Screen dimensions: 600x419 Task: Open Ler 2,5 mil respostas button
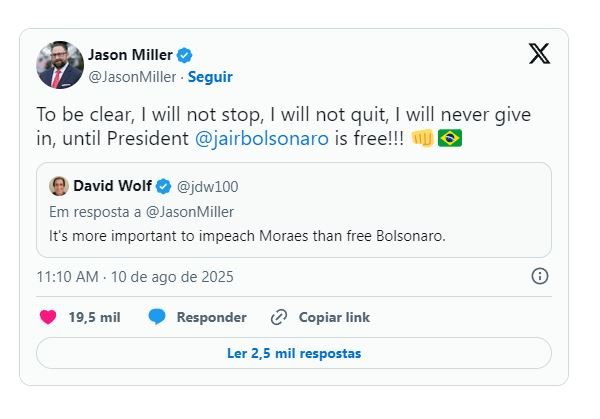pos(294,353)
